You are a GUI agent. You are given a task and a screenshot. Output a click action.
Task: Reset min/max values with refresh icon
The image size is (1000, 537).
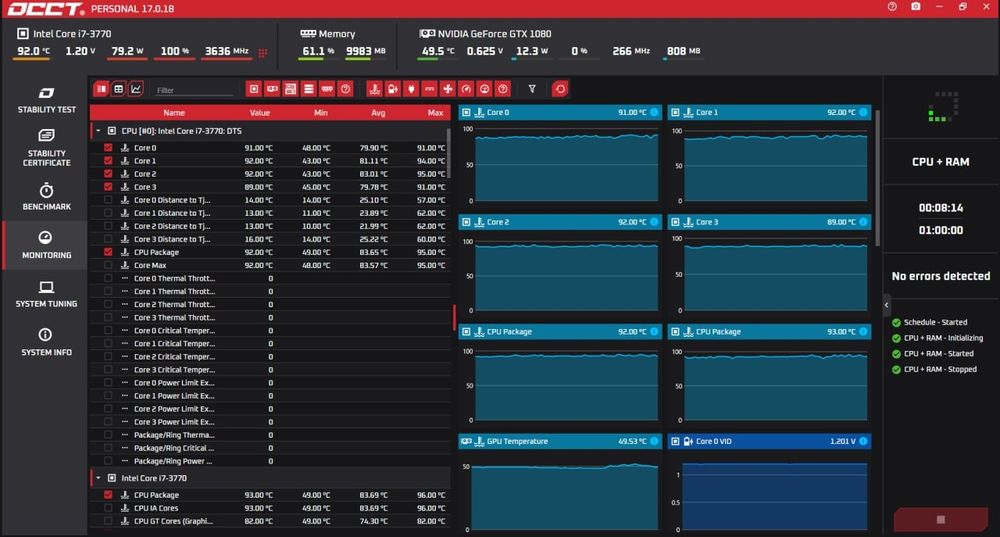point(560,89)
